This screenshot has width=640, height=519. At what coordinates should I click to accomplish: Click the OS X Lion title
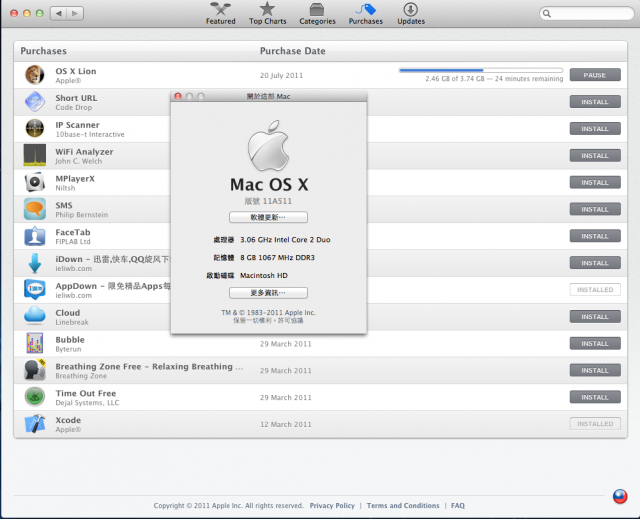[76, 71]
